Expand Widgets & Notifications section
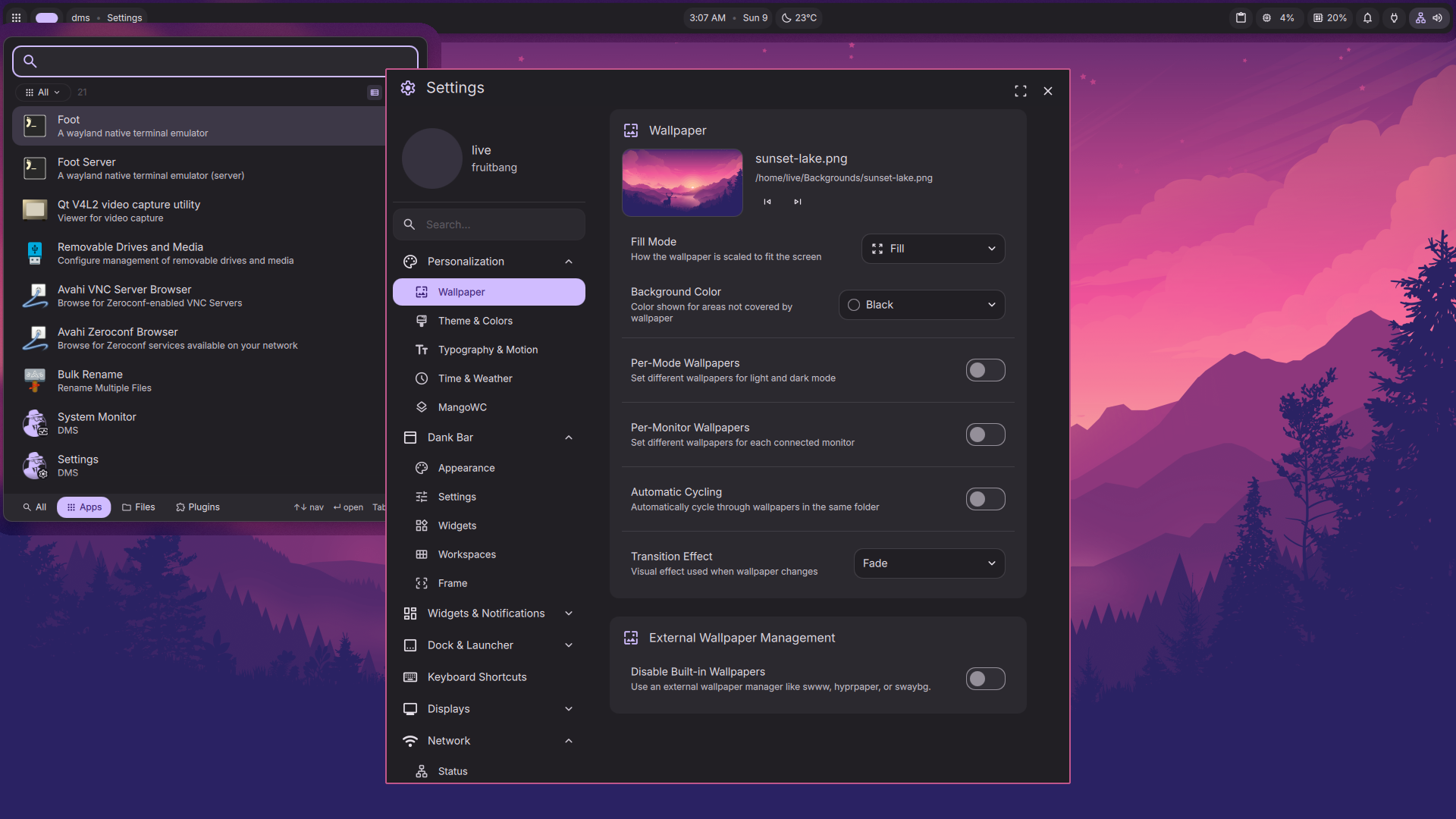Screen dimensions: 1456x819 point(489,613)
